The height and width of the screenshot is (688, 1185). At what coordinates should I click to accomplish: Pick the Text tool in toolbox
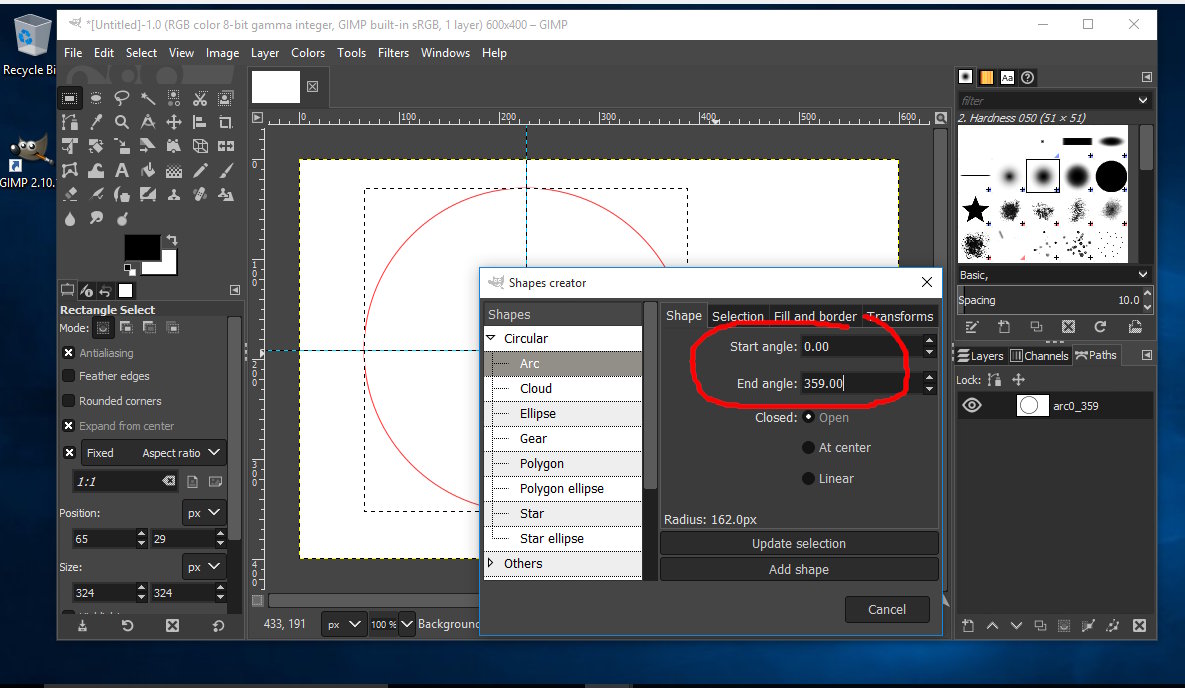pyautogui.click(x=122, y=171)
